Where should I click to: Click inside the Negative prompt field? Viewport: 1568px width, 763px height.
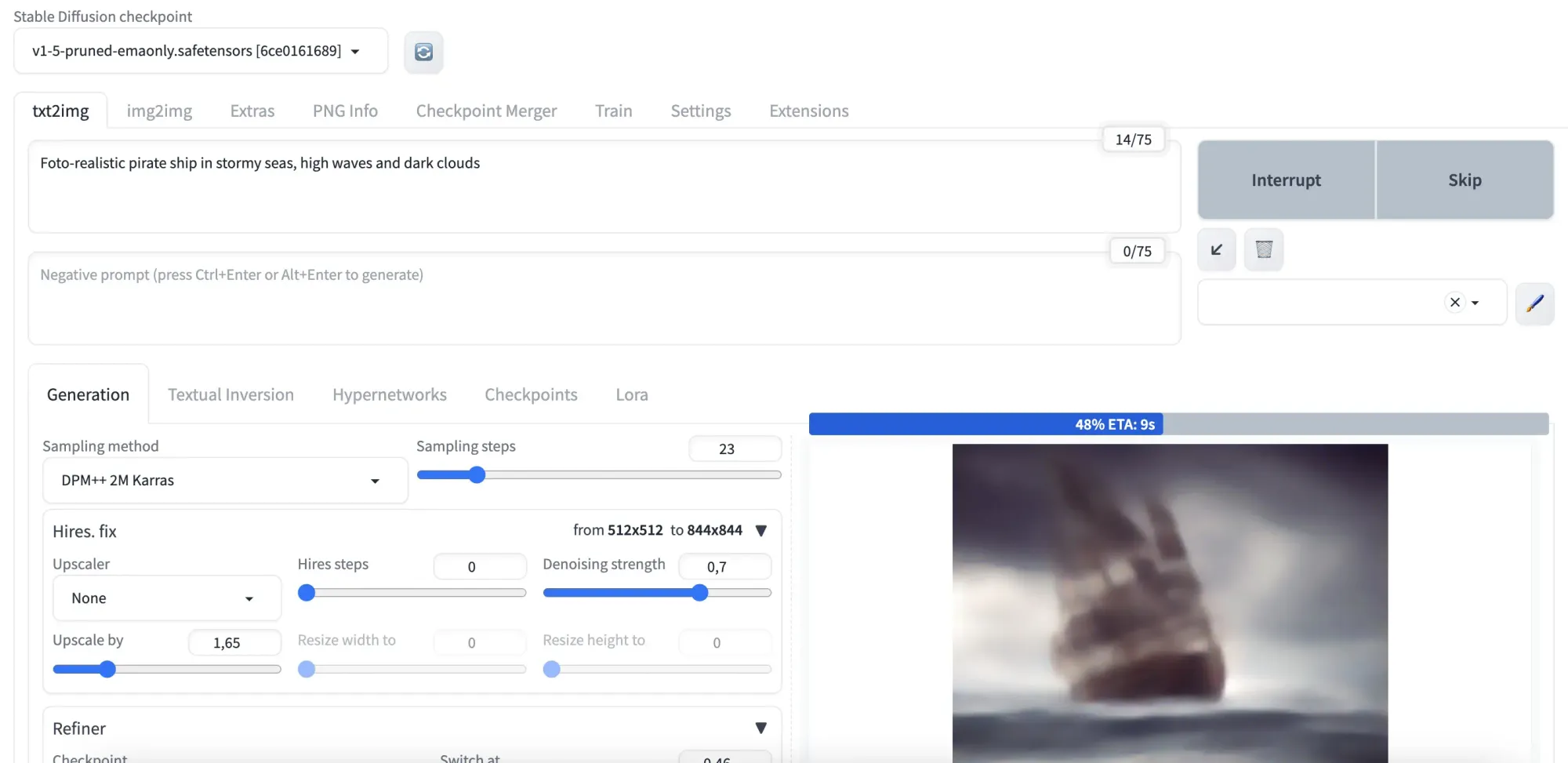[604, 300]
